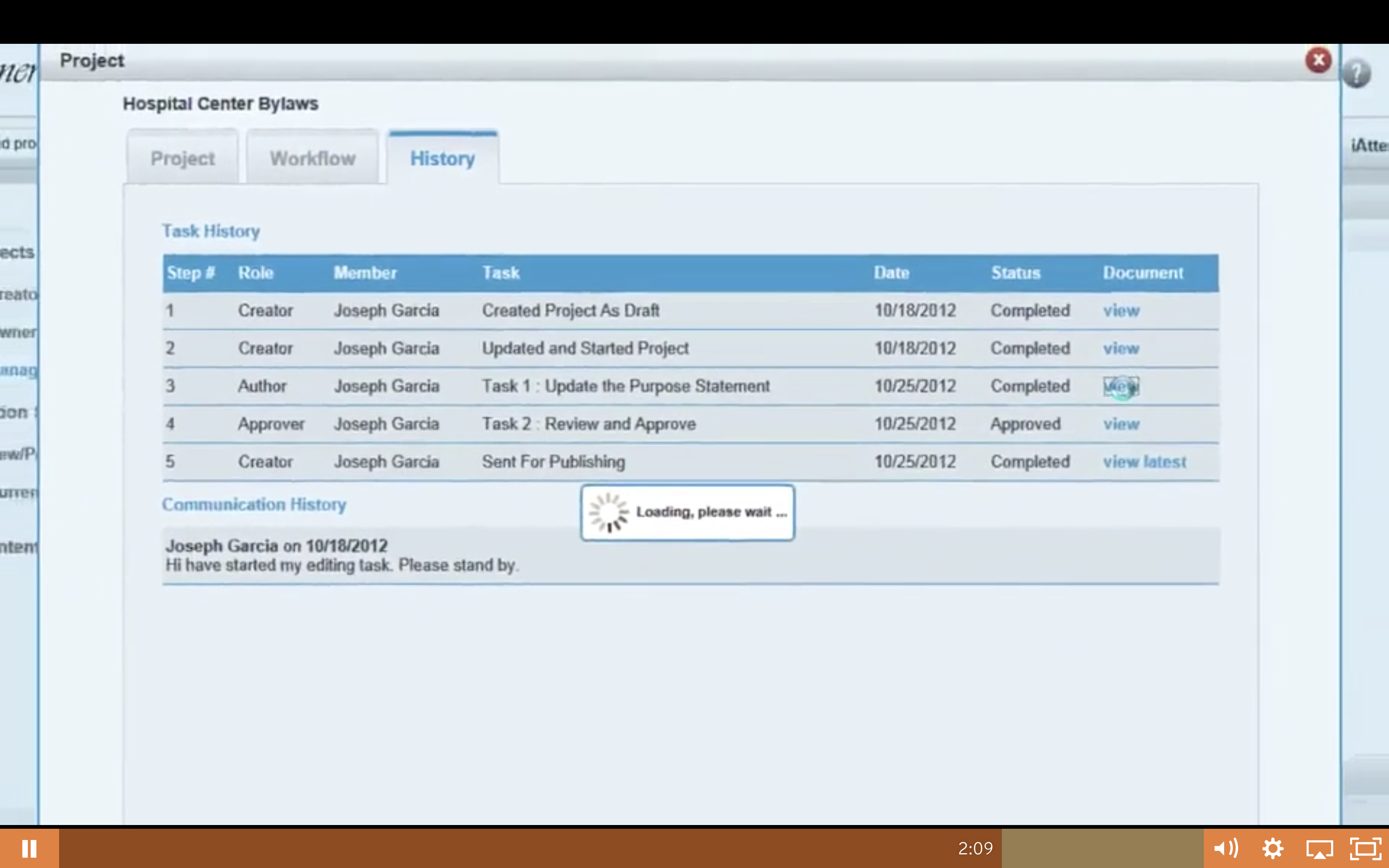1389x868 pixels.
Task: Click the Step # column header
Action: [191, 273]
